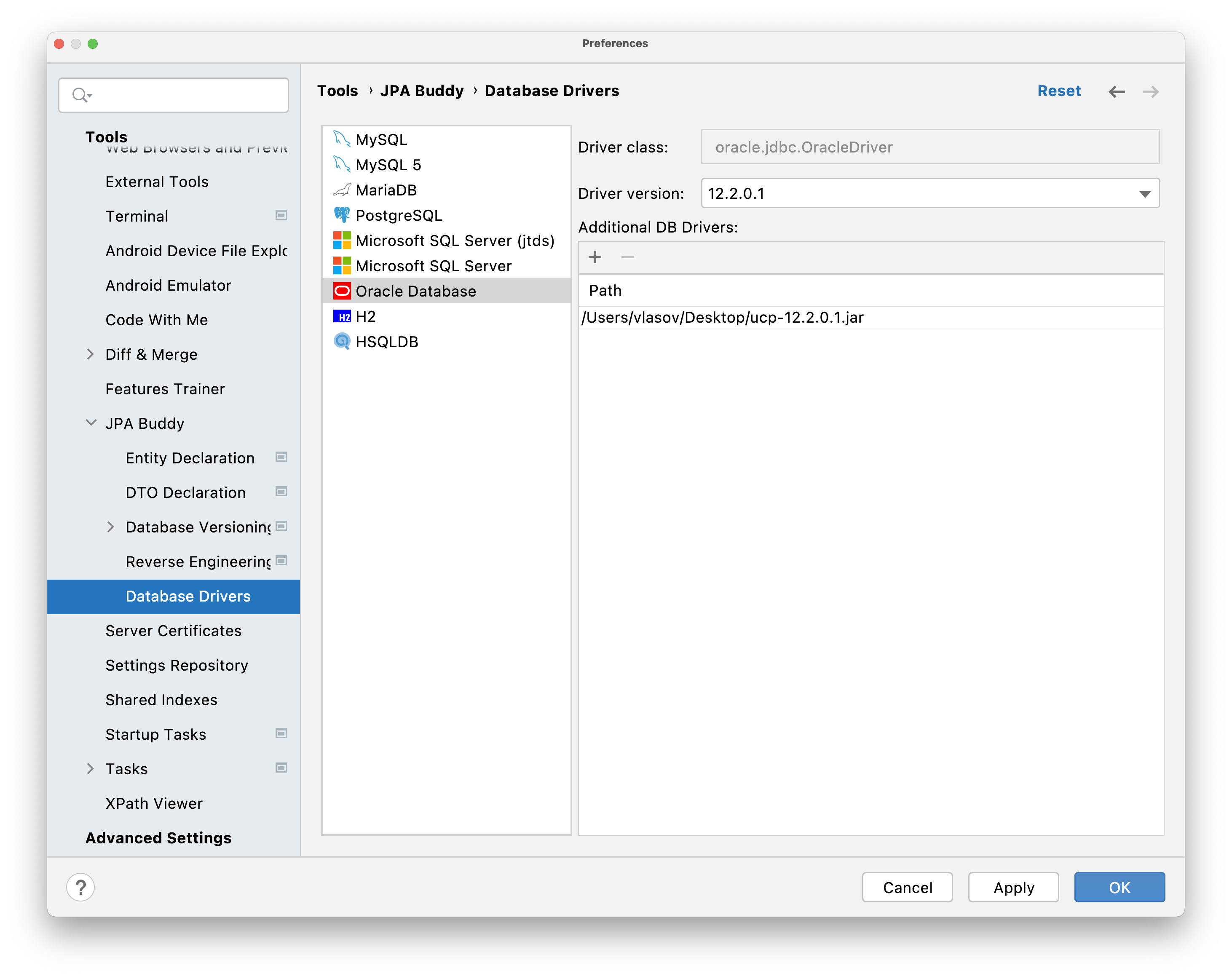The height and width of the screenshot is (979, 1232).
Task: Apply the driver settings
Action: point(1012,887)
